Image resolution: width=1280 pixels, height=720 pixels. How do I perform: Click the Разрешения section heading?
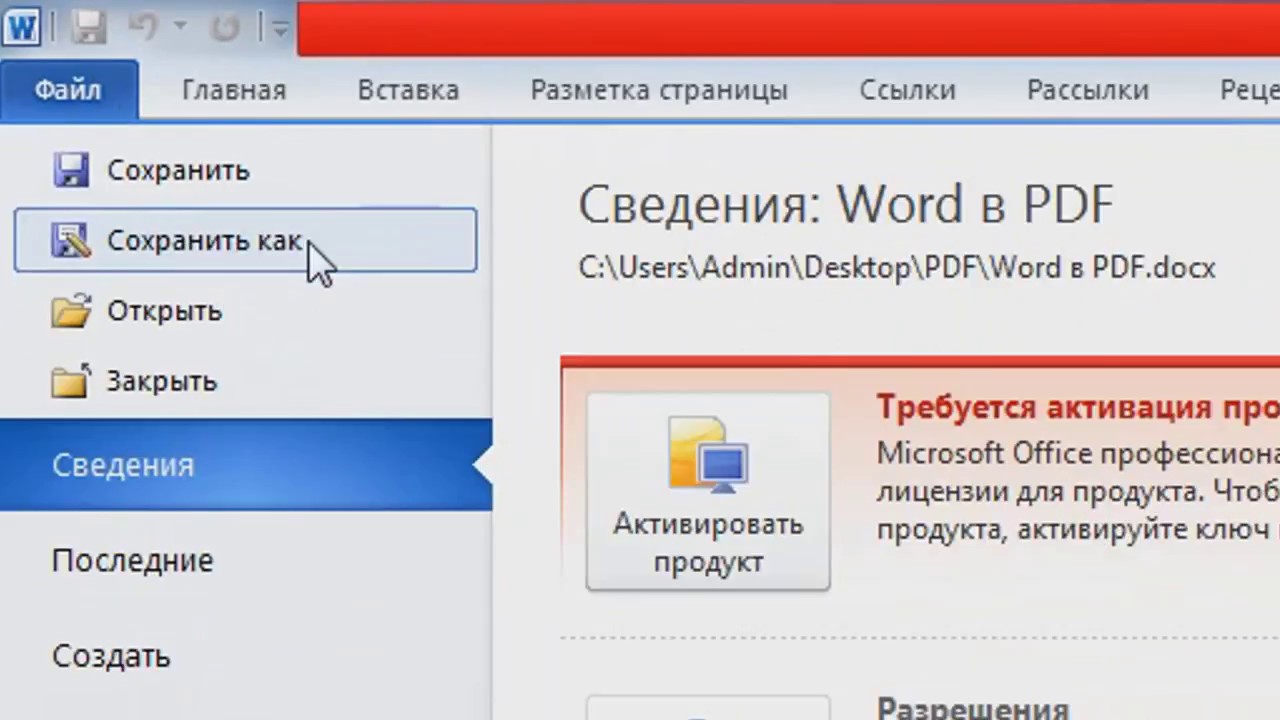click(973, 707)
